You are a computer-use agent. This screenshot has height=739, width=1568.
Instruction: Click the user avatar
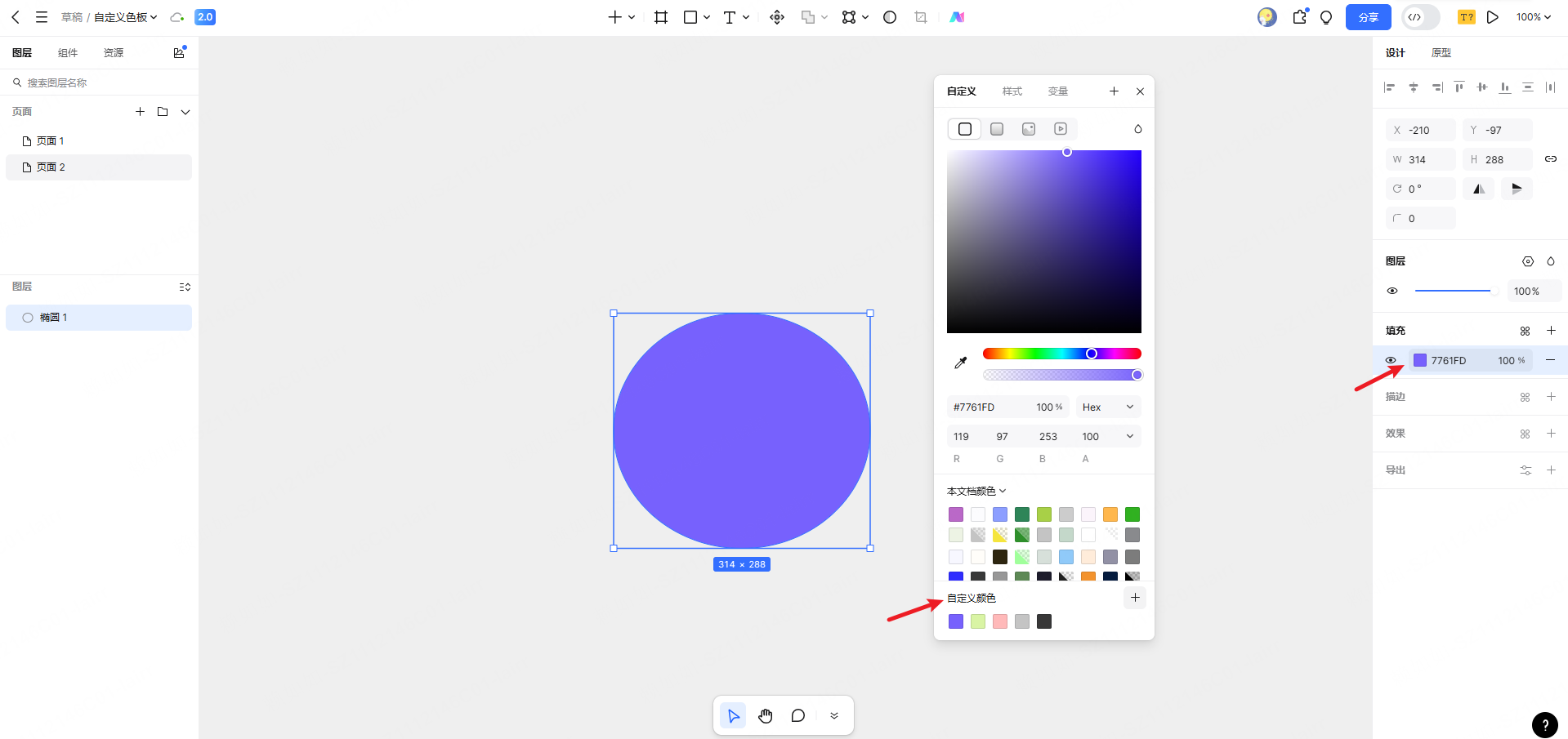(x=1266, y=17)
